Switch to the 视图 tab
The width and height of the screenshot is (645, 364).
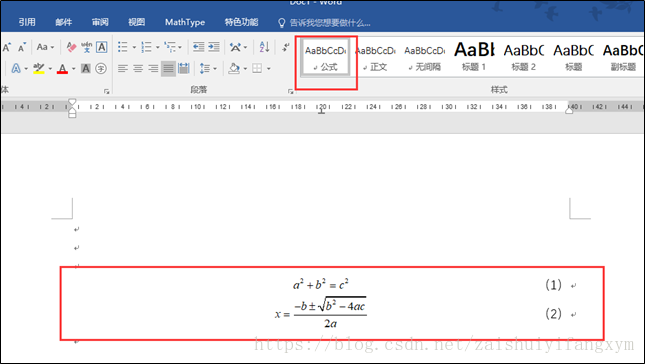tap(137, 22)
